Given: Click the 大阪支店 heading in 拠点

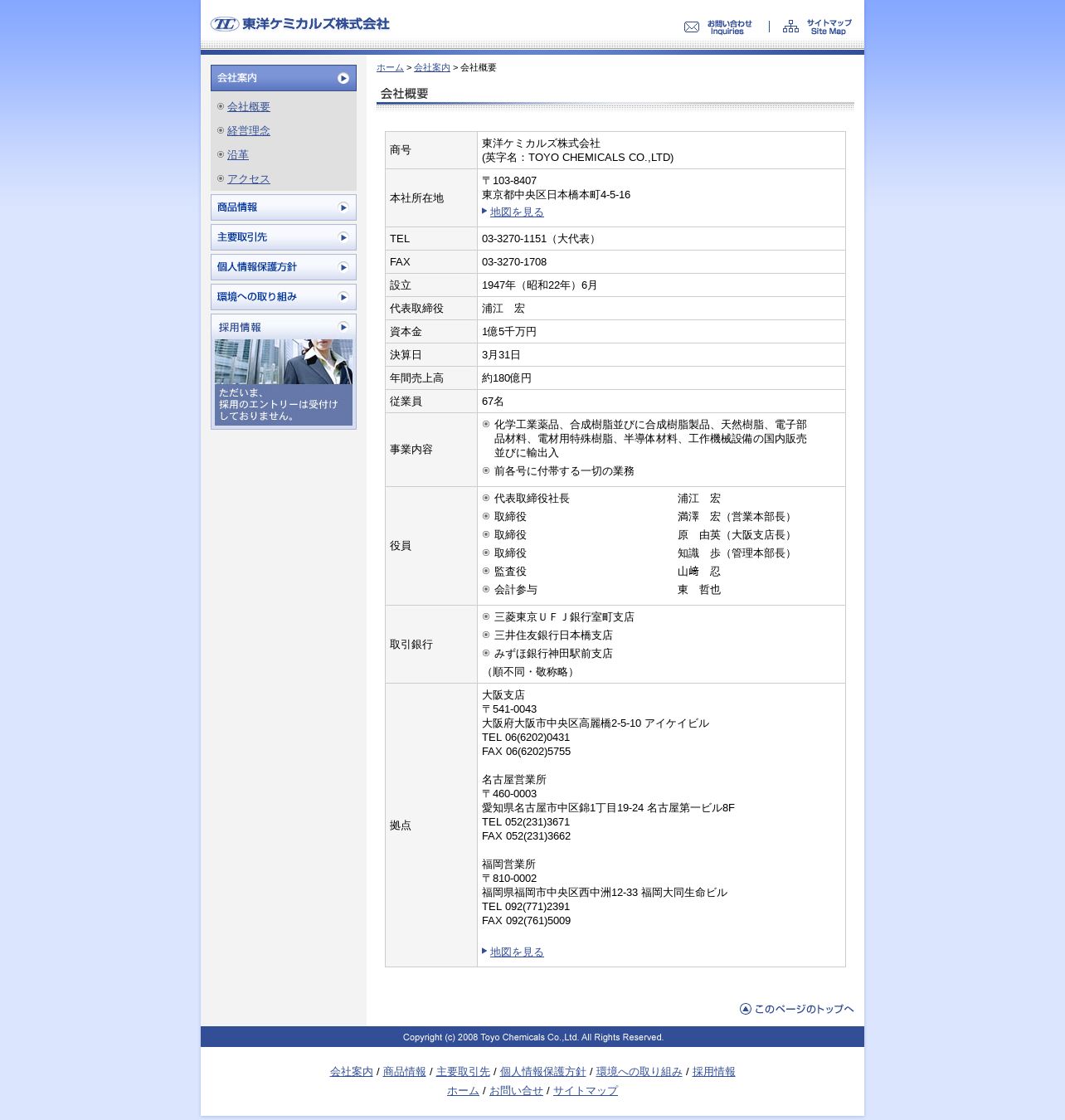Looking at the screenshot, I should 503,695.
